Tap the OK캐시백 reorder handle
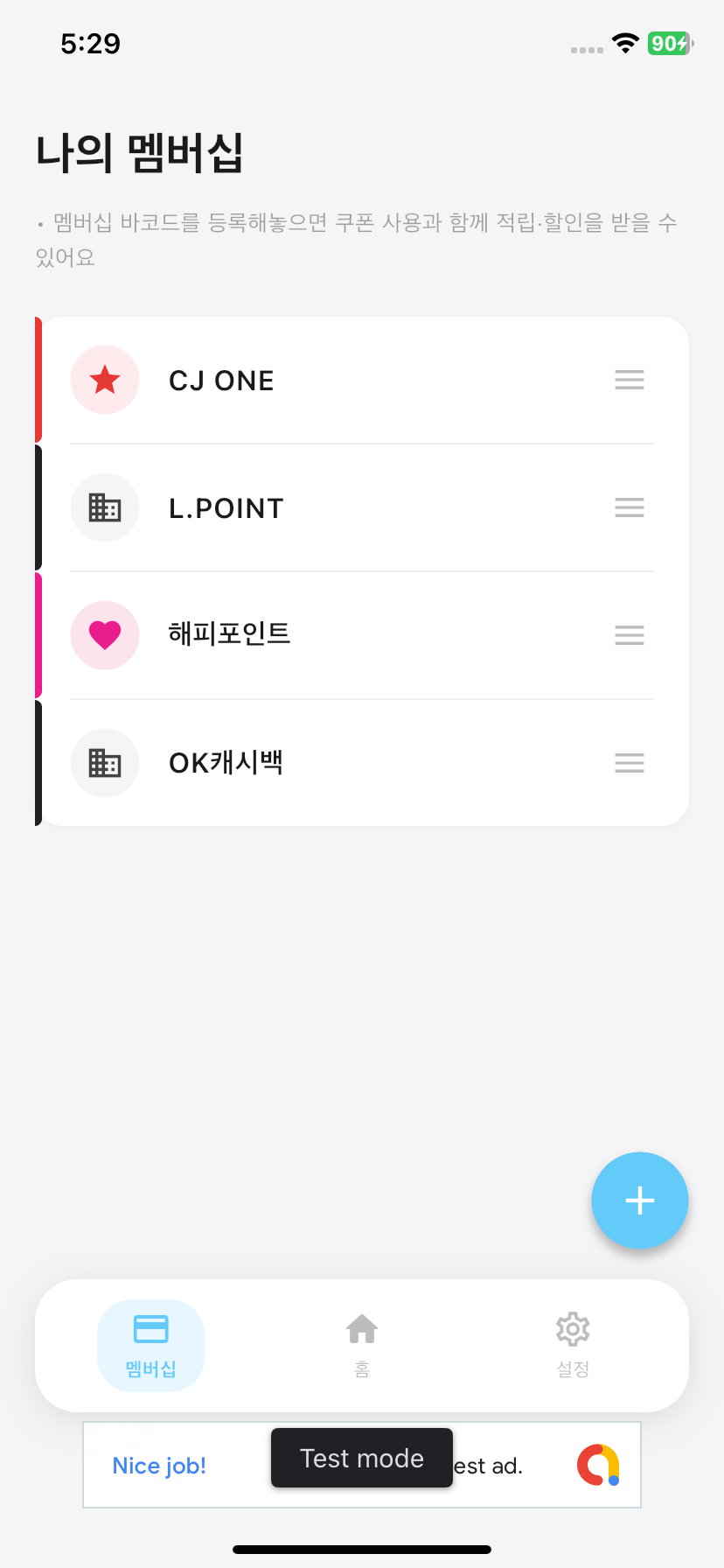724x1568 pixels. coord(630,763)
